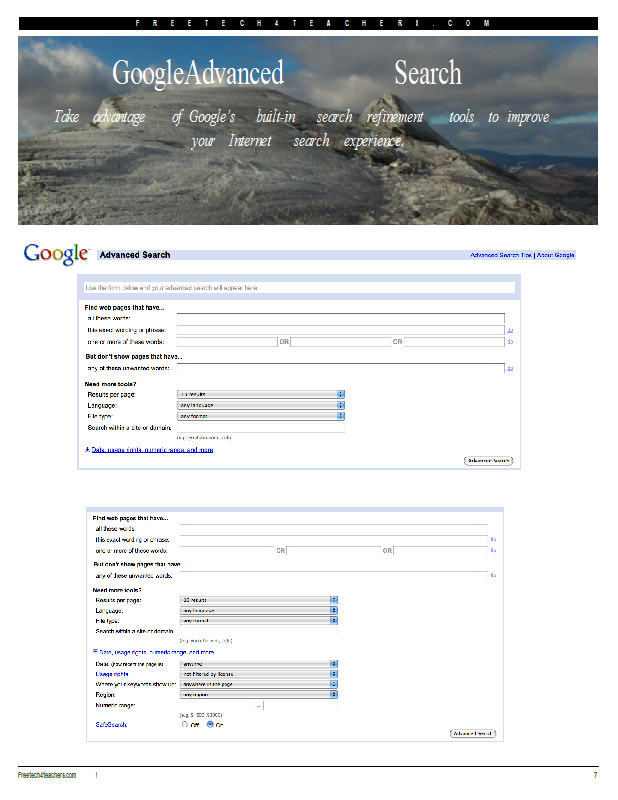Open the Region 'any region' dropdown
Image resolution: width=618 pixels, height=800 pixels.
tap(259, 694)
